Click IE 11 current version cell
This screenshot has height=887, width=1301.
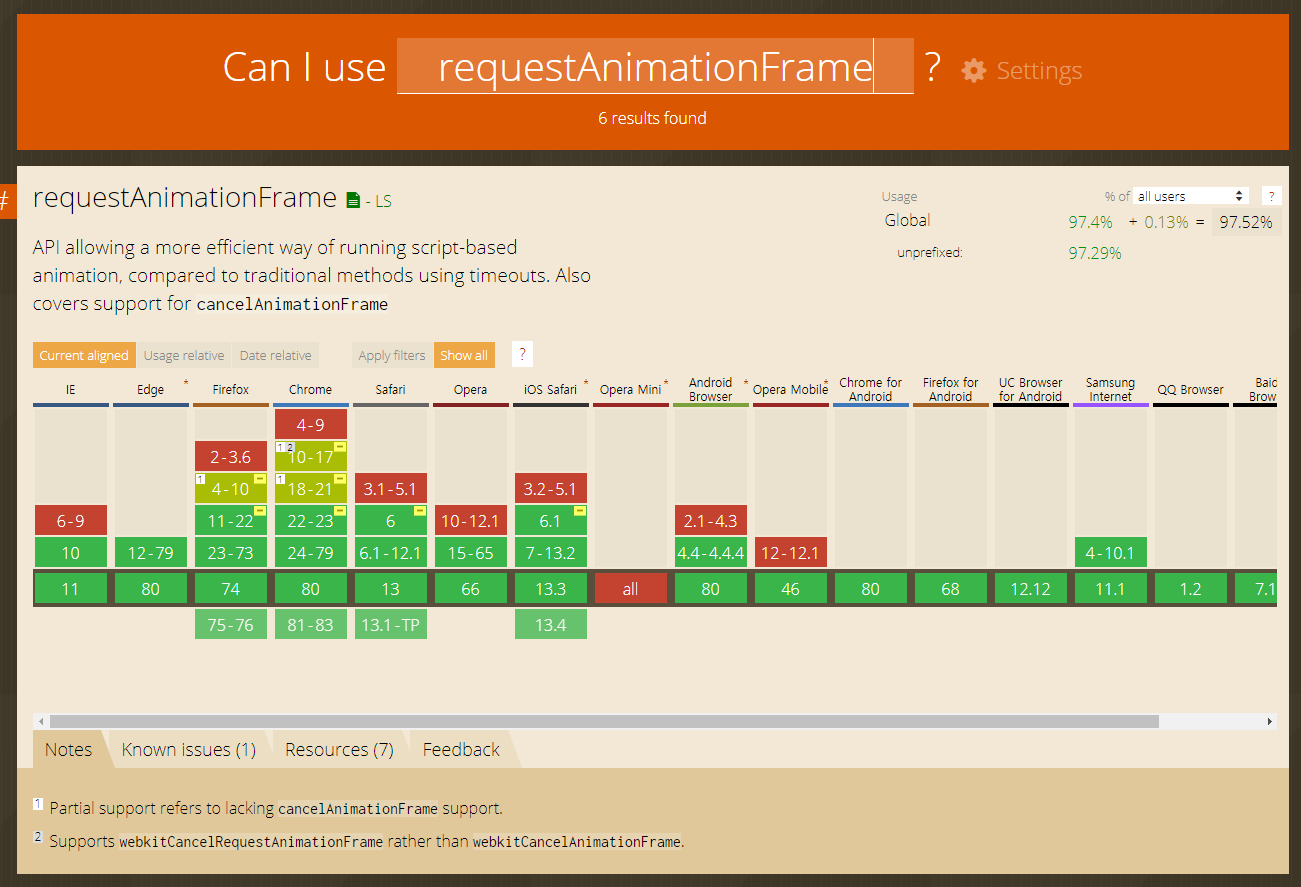[70, 589]
